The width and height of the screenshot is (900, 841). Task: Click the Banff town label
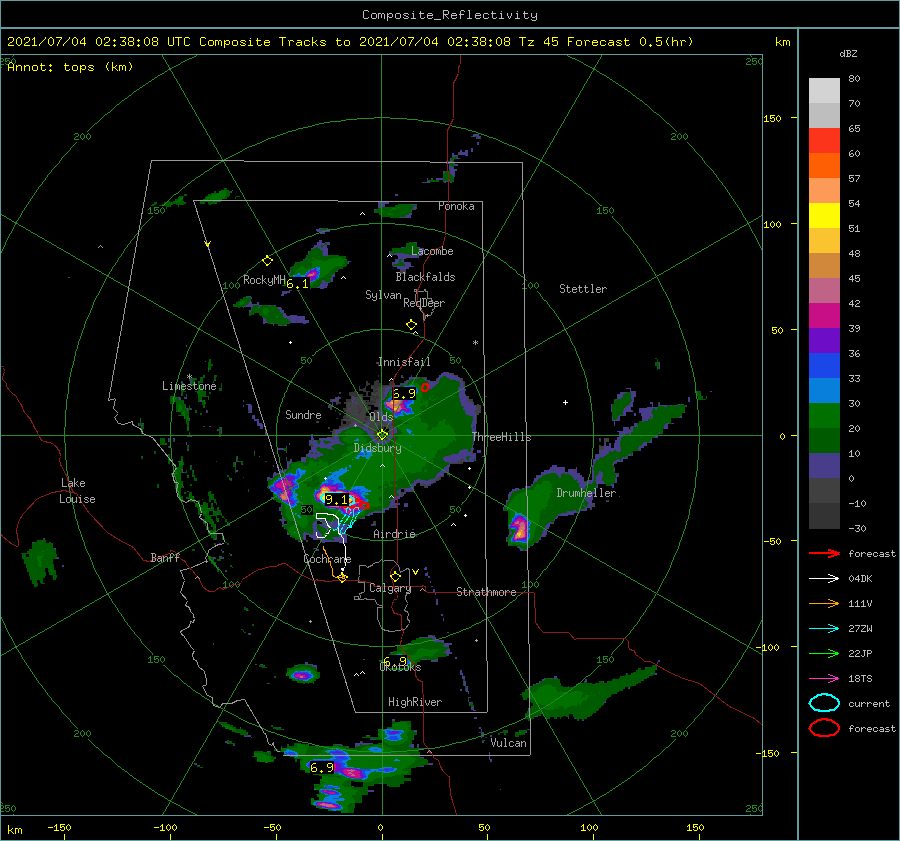pyautogui.click(x=165, y=557)
